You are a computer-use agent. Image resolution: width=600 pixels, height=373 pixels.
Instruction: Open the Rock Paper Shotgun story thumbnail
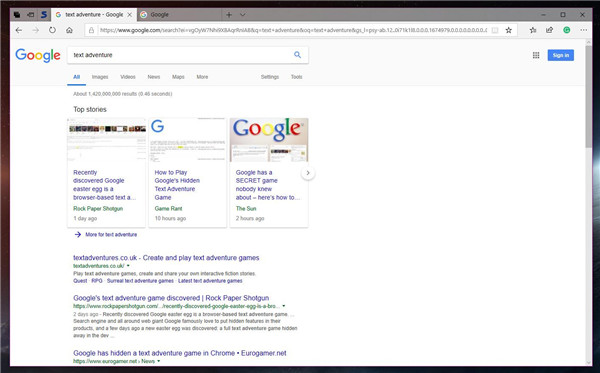click(x=107, y=140)
